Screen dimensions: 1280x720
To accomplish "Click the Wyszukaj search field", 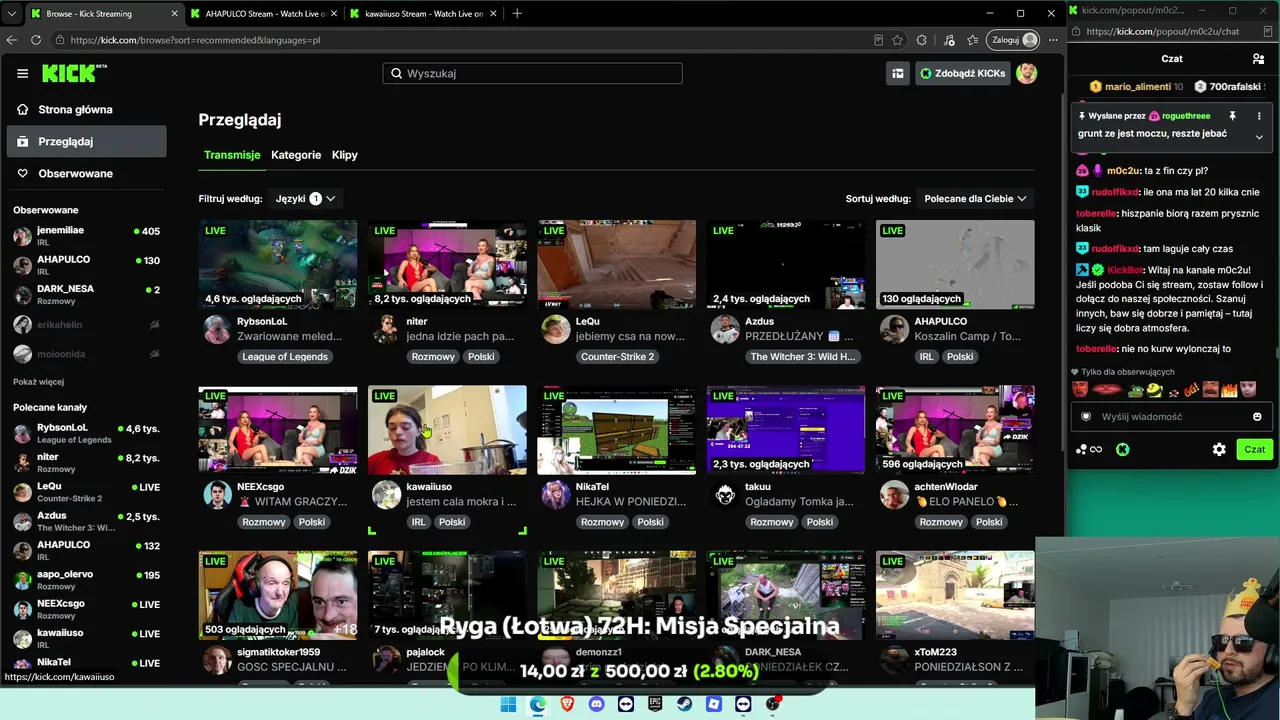I will click(x=532, y=73).
